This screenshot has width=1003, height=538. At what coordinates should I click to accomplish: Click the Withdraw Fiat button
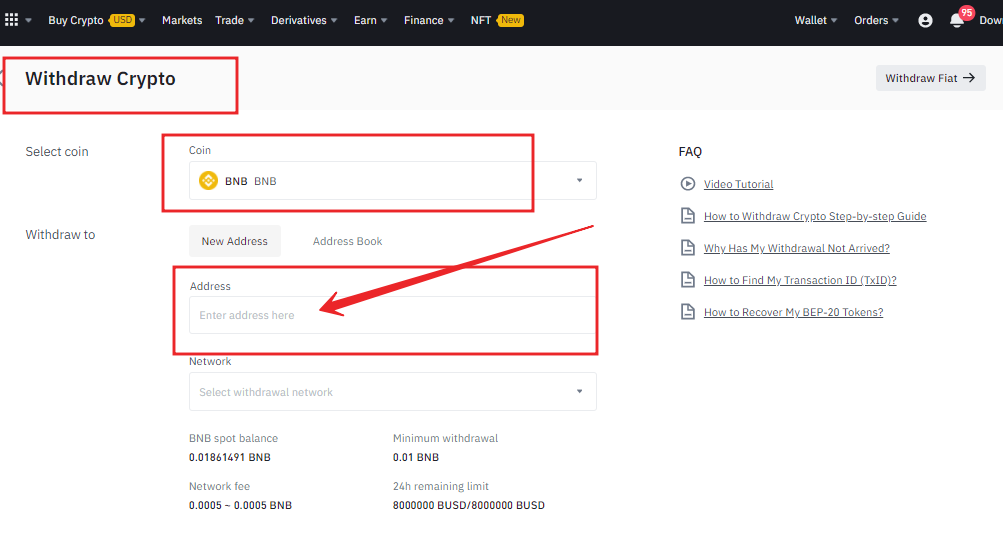click(930, 78)
